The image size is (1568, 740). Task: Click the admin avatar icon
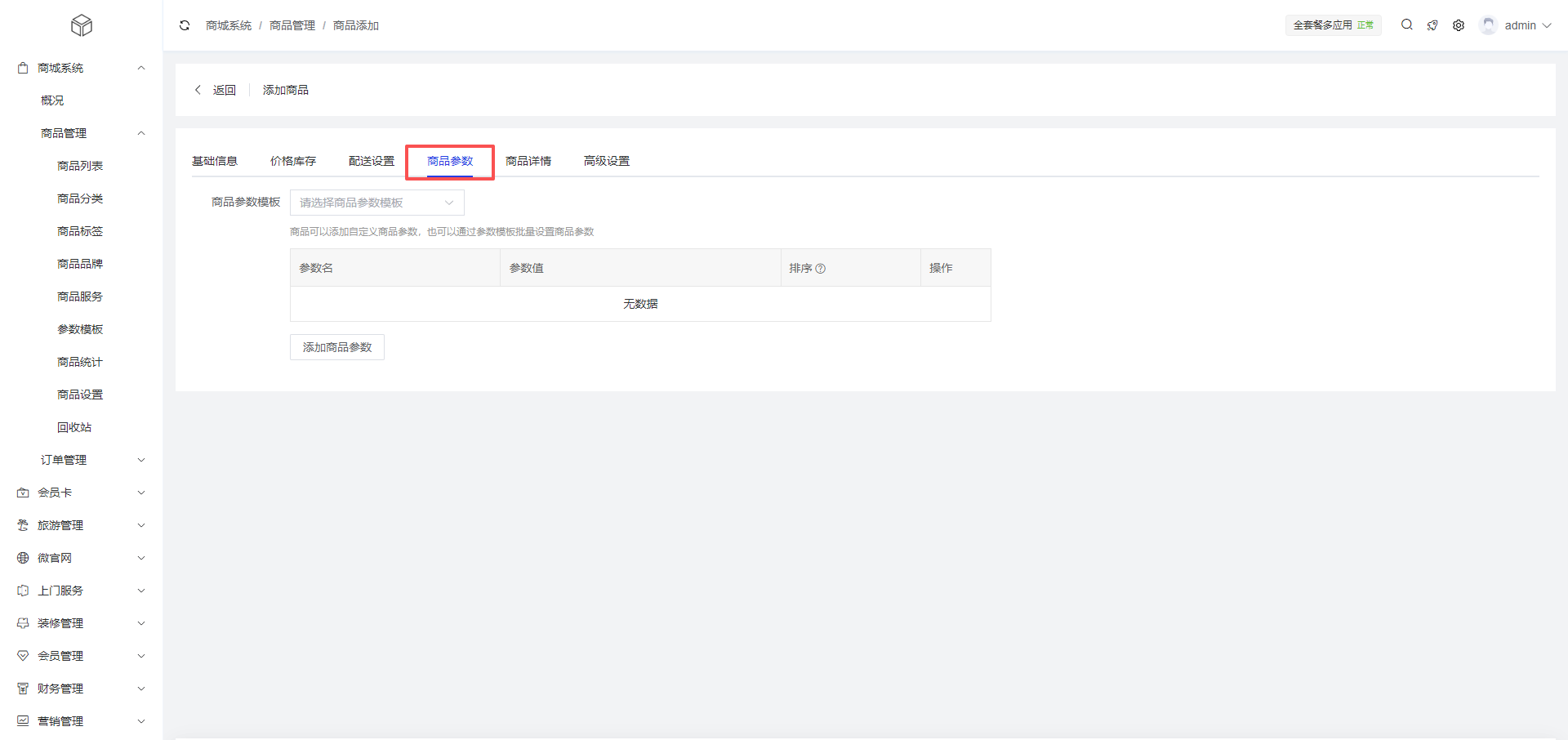click(x=1489, y=25)
